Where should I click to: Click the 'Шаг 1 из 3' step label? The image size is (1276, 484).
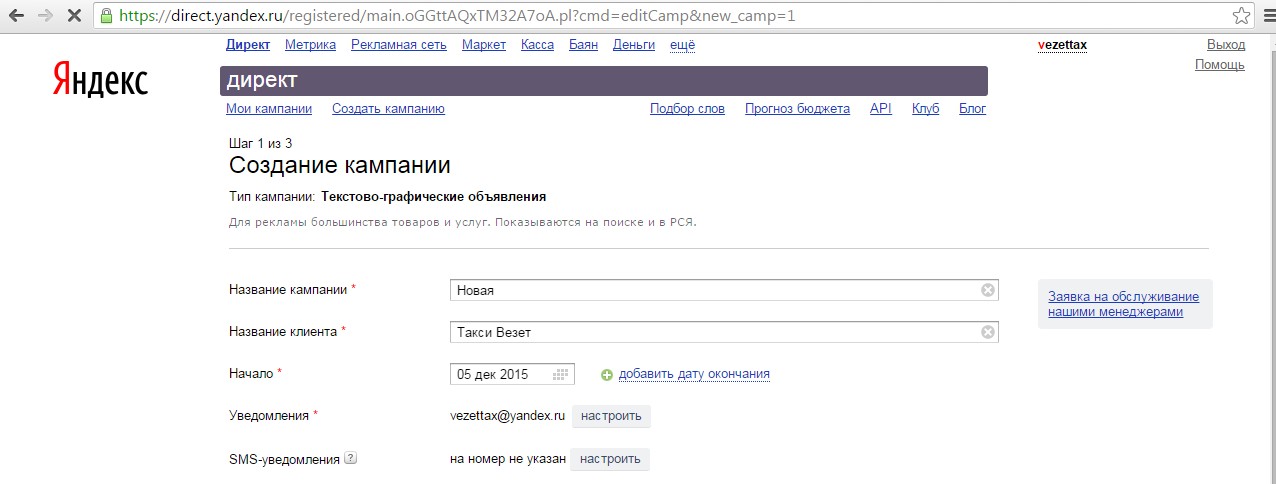pos(261,144)
